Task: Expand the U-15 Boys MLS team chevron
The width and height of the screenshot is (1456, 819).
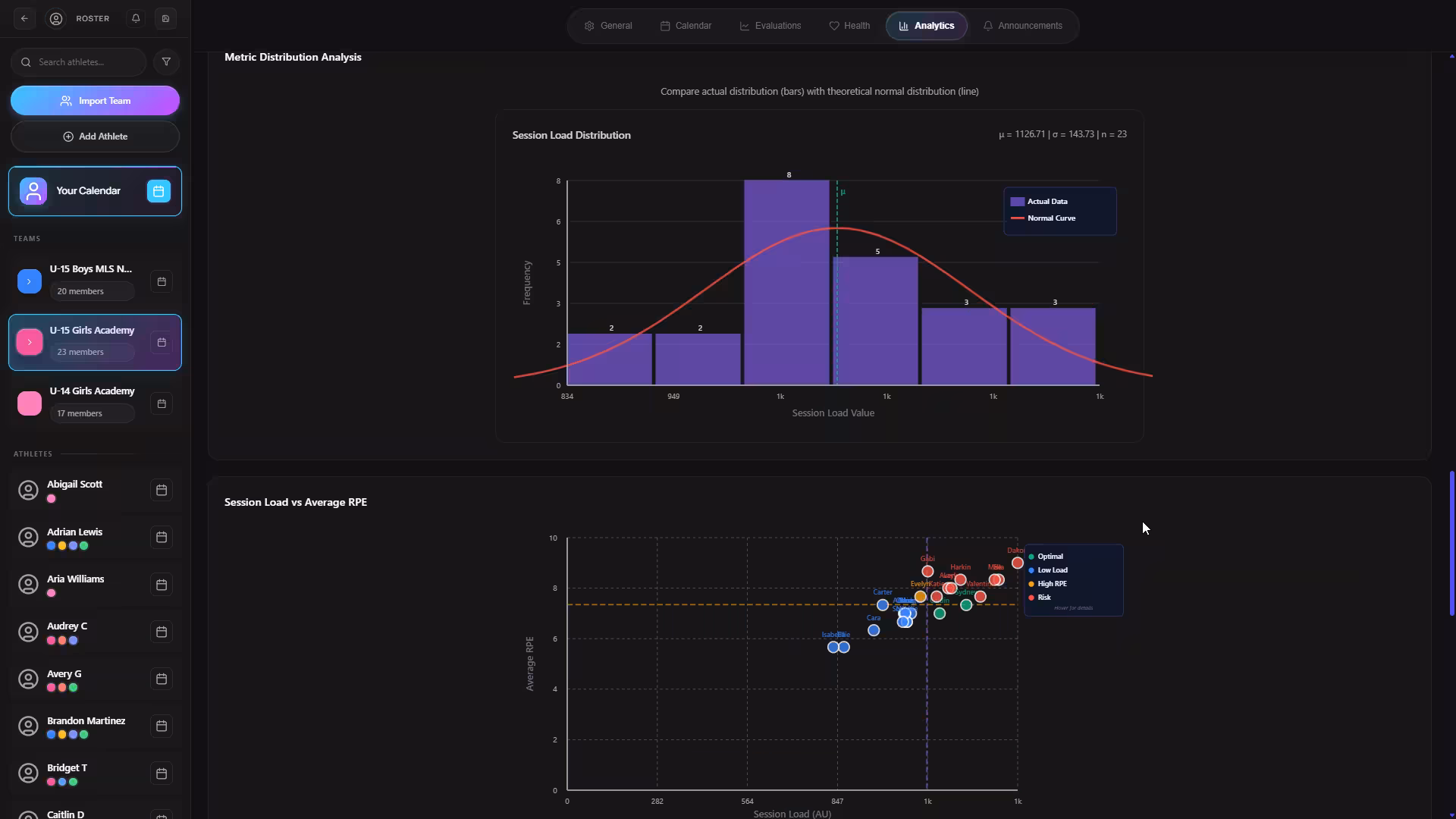Action: point(29,281)
